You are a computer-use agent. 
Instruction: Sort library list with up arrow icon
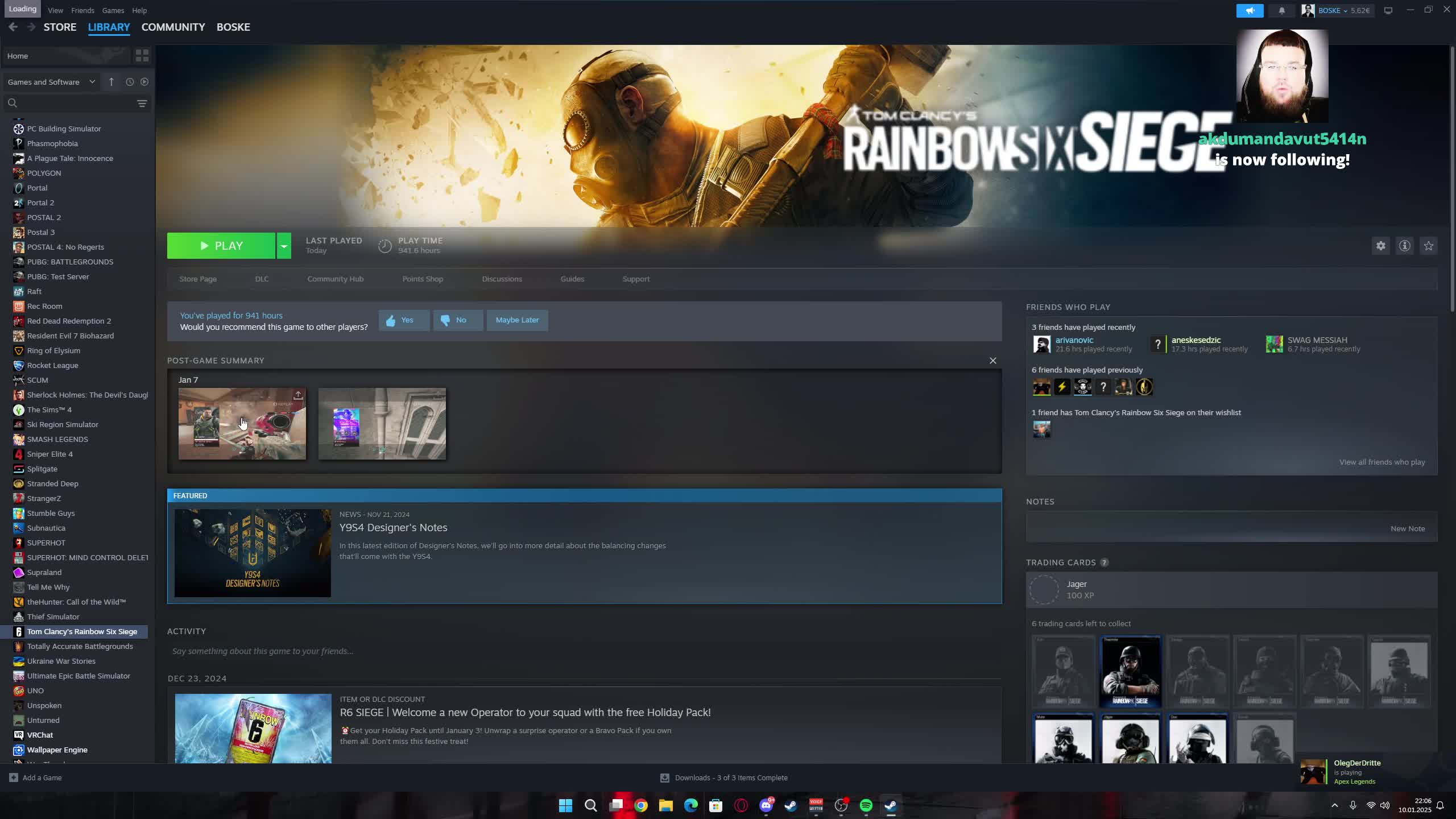point(111,82)
